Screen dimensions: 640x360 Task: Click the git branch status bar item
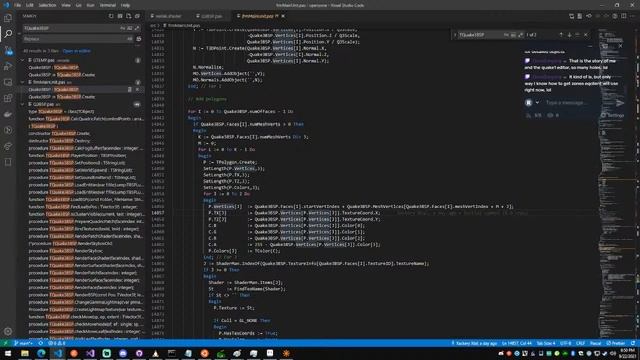click(23, 343)
